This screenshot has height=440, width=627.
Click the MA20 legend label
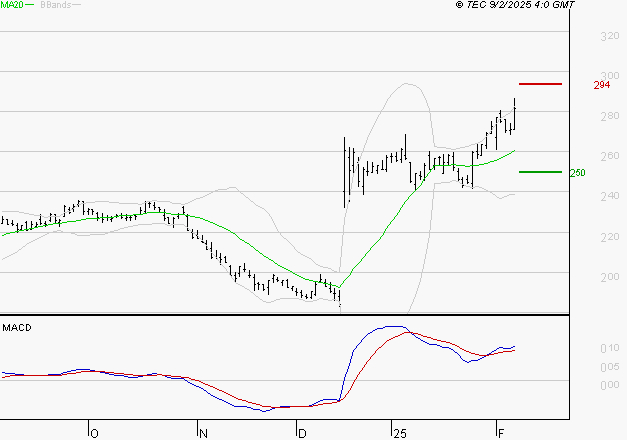tap(12, 5)
